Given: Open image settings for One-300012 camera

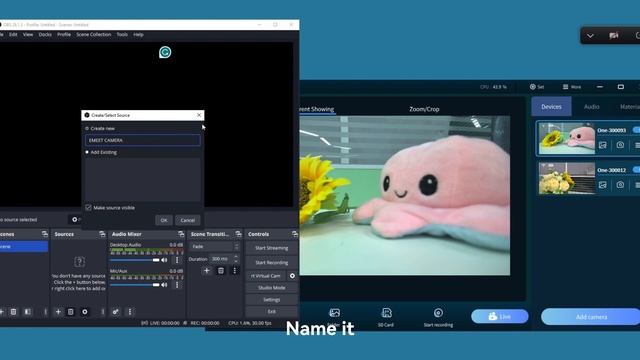Looking at the screenshot, I should [x=602, y=185].
